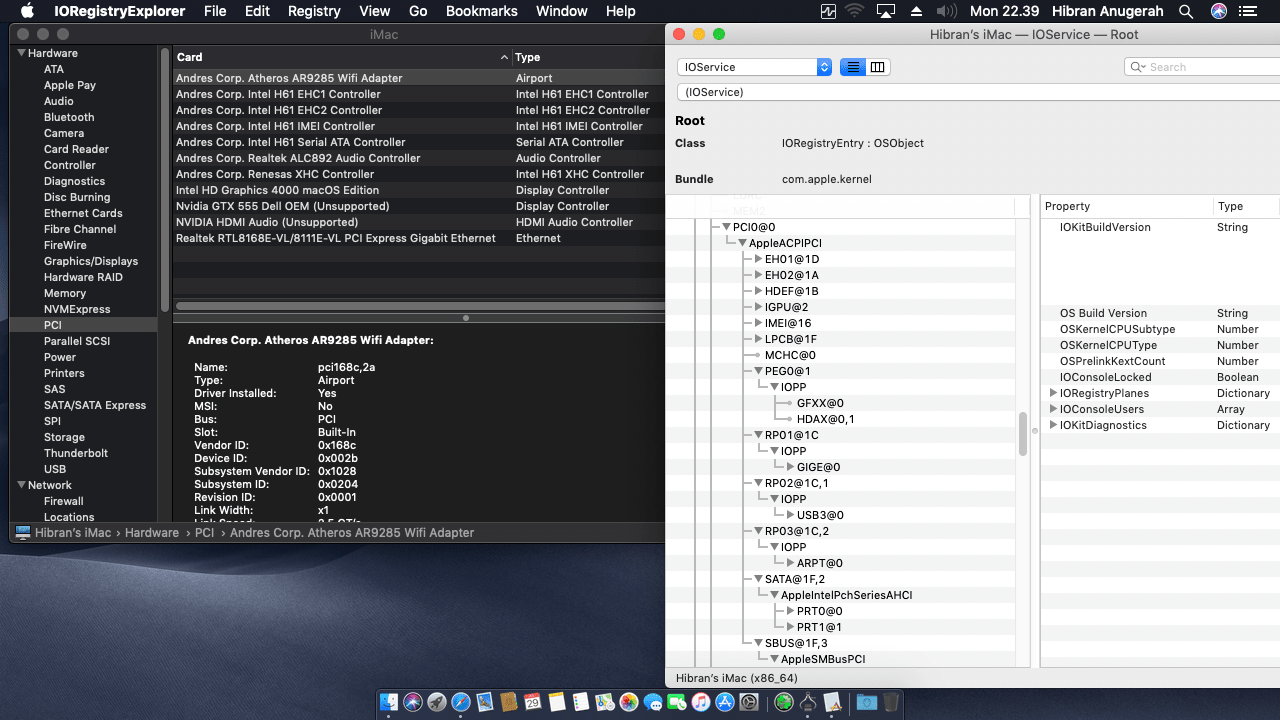The image size is (1280, 720).
Task: Click the Property column header in IORegistryExplorer
Action: (1127, 206)
